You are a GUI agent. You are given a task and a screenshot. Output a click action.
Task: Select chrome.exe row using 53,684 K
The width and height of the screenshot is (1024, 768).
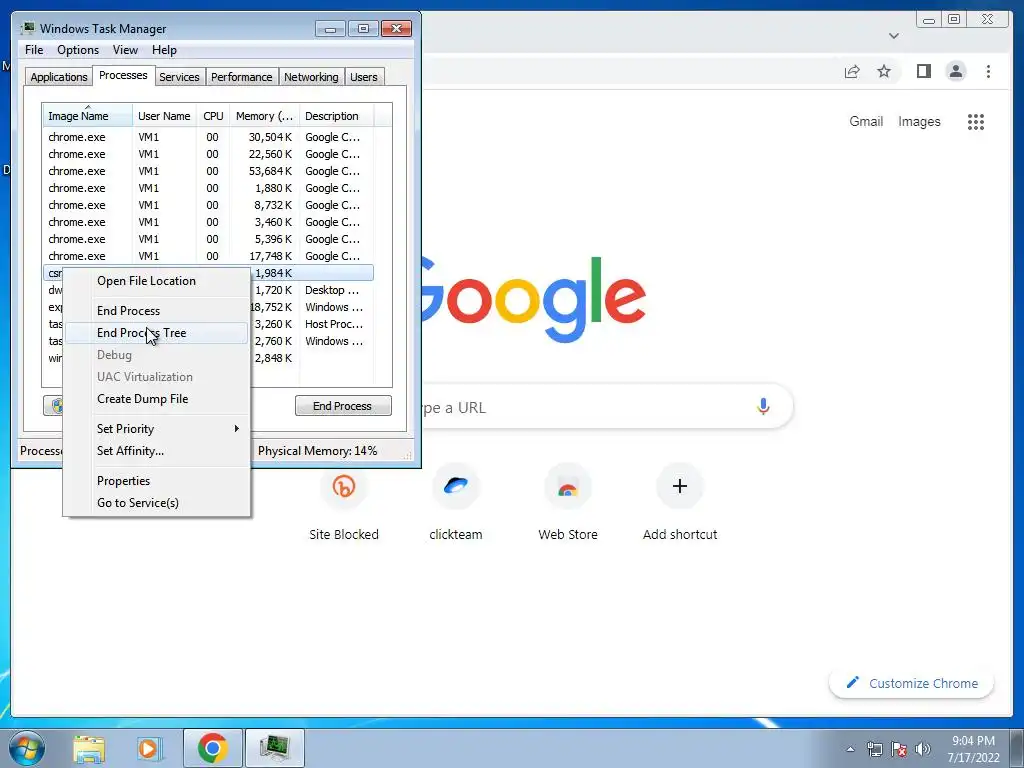tap(208, 171)
